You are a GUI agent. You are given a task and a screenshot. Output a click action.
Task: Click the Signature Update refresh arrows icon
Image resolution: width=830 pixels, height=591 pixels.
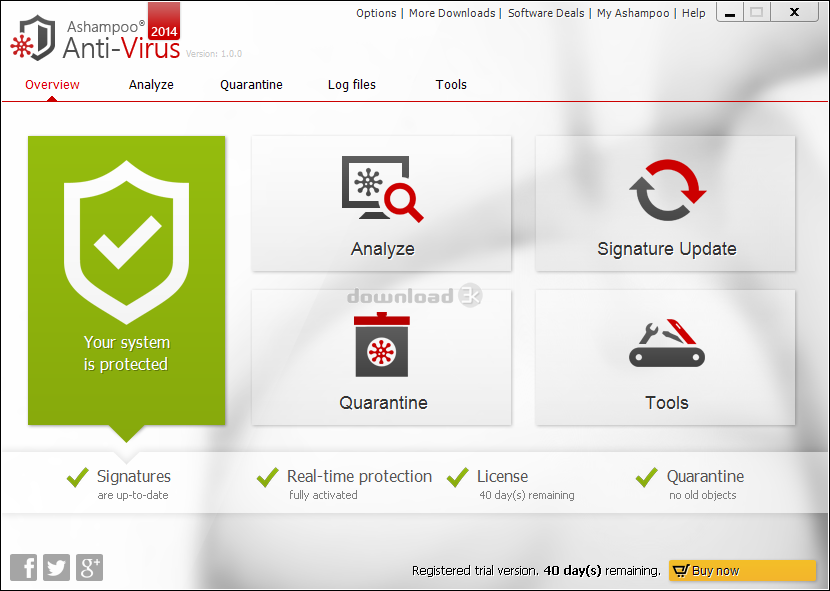click(x=667, y=190)
